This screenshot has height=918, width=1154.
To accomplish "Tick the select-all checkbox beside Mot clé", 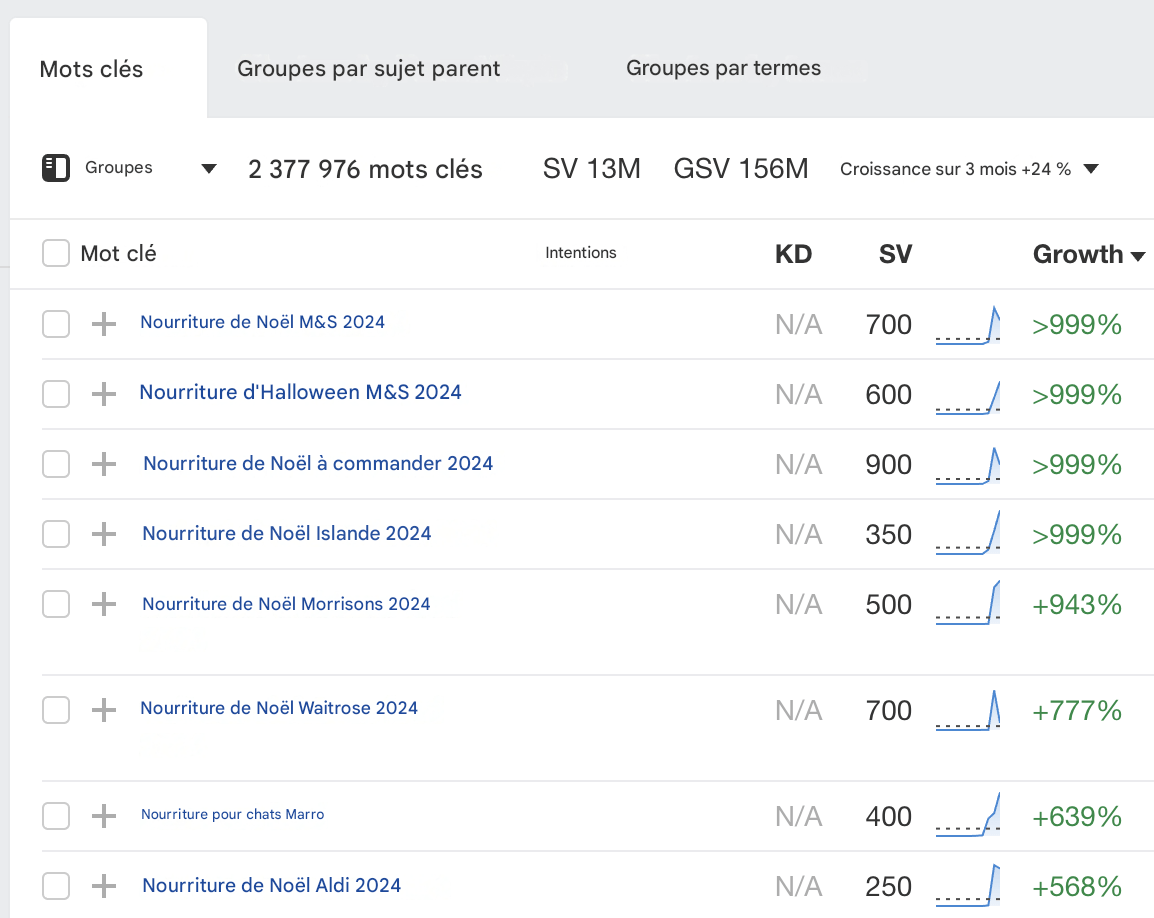I will pos(56,253).
